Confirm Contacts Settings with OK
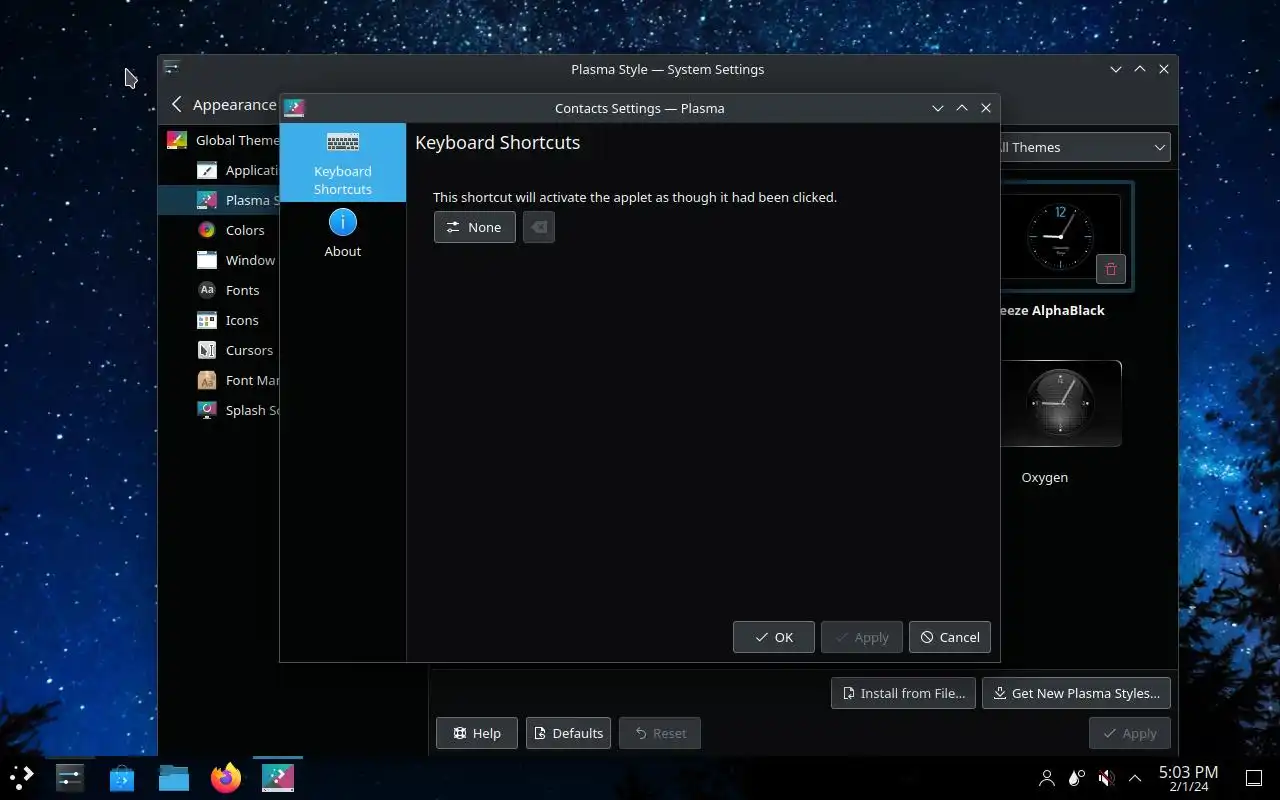1280x800 pixels. pyautogui.click(x=774, y=637)
